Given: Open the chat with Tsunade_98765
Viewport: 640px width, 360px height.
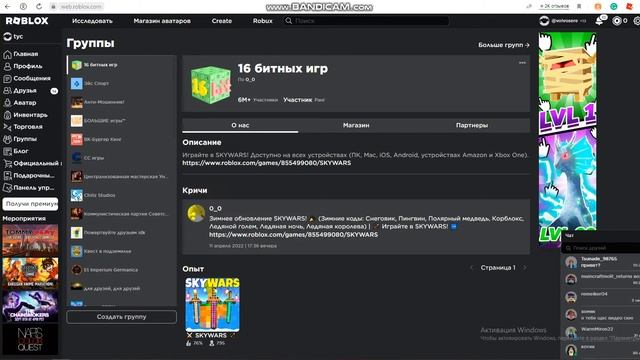Looking at the screenshot, I should pyautogui.click(x=601, y=262).
